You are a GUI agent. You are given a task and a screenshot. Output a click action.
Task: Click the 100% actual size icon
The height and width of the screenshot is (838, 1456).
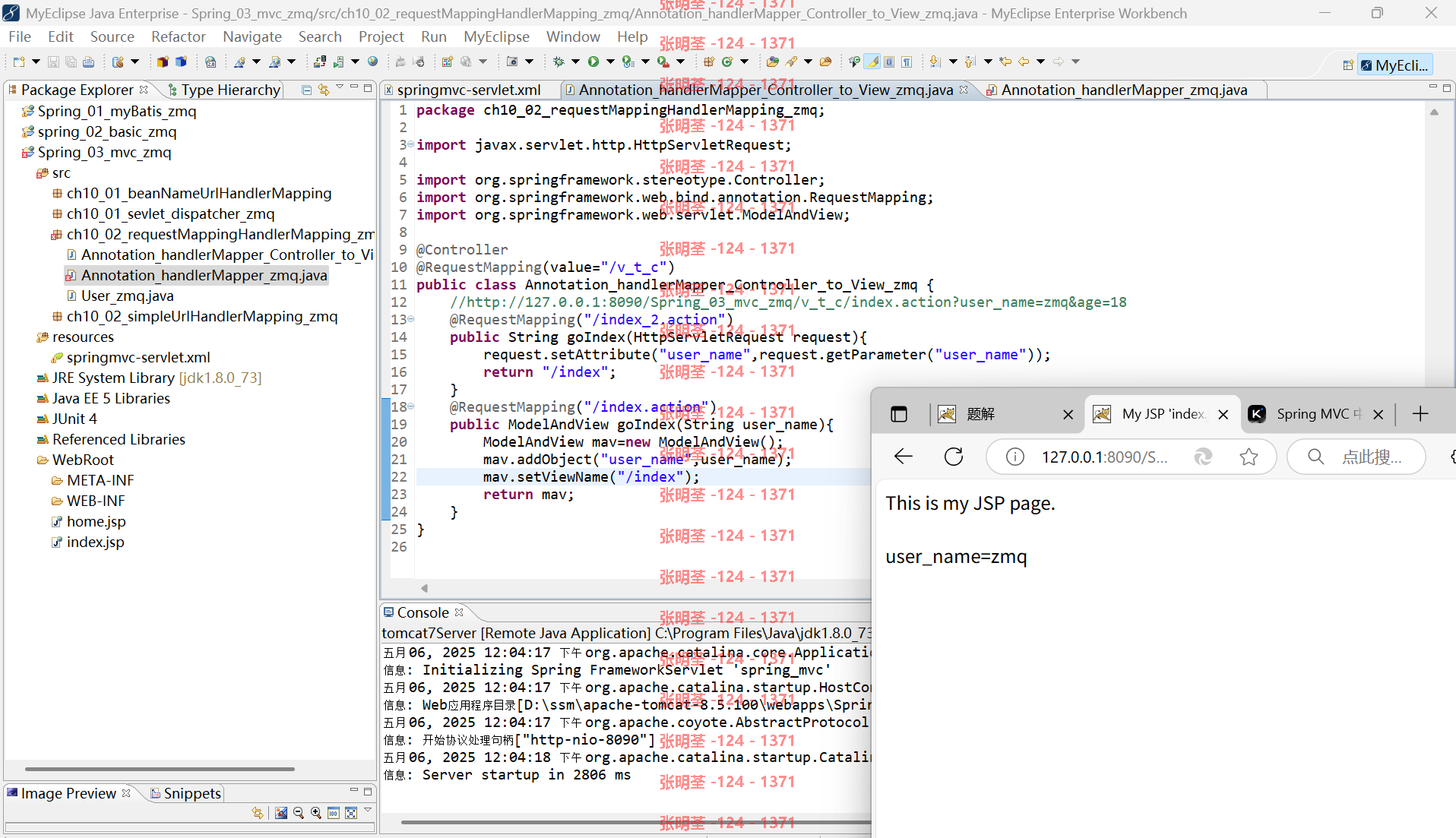334,813
